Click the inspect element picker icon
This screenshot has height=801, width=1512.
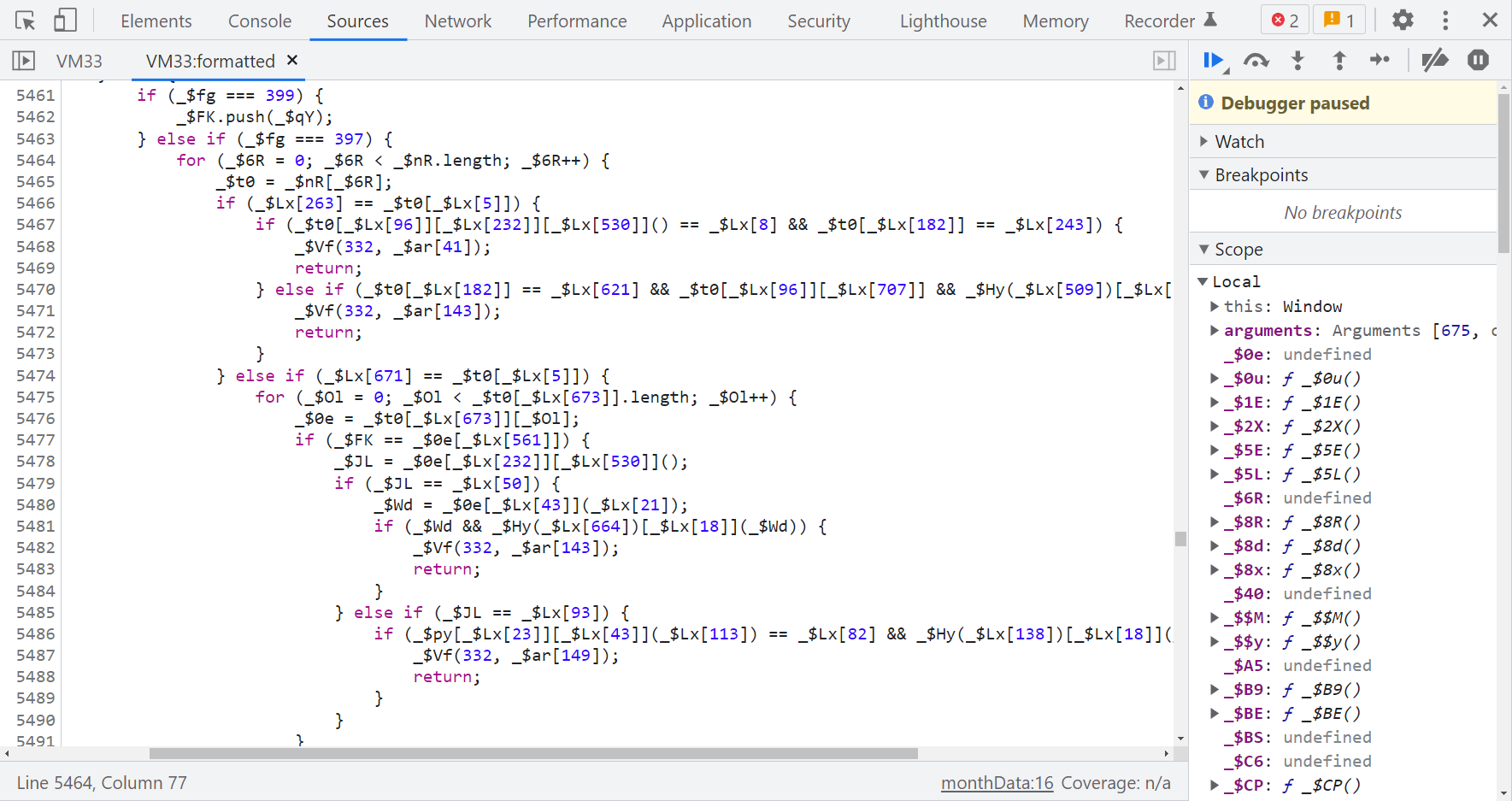(x=25, y=21)
